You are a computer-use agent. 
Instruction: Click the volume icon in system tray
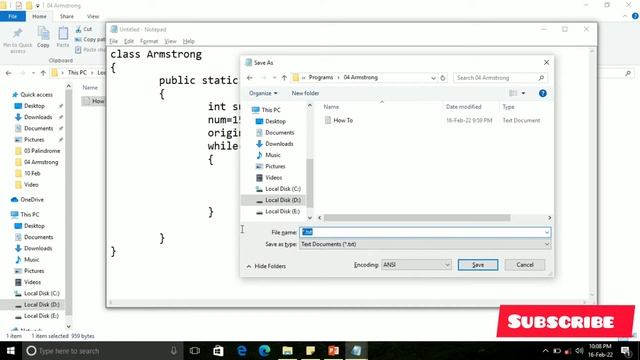click(579, 351)
